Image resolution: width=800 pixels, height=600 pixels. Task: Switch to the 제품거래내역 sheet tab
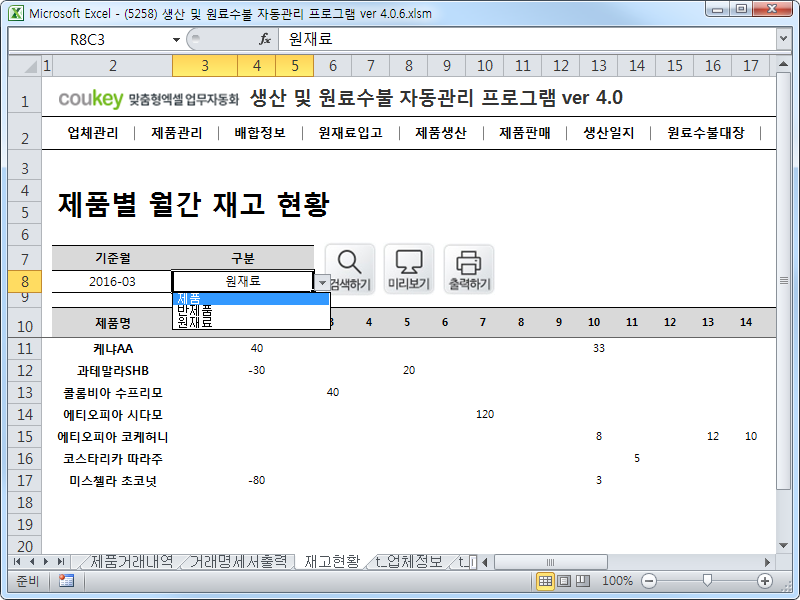tap(131, 562)
